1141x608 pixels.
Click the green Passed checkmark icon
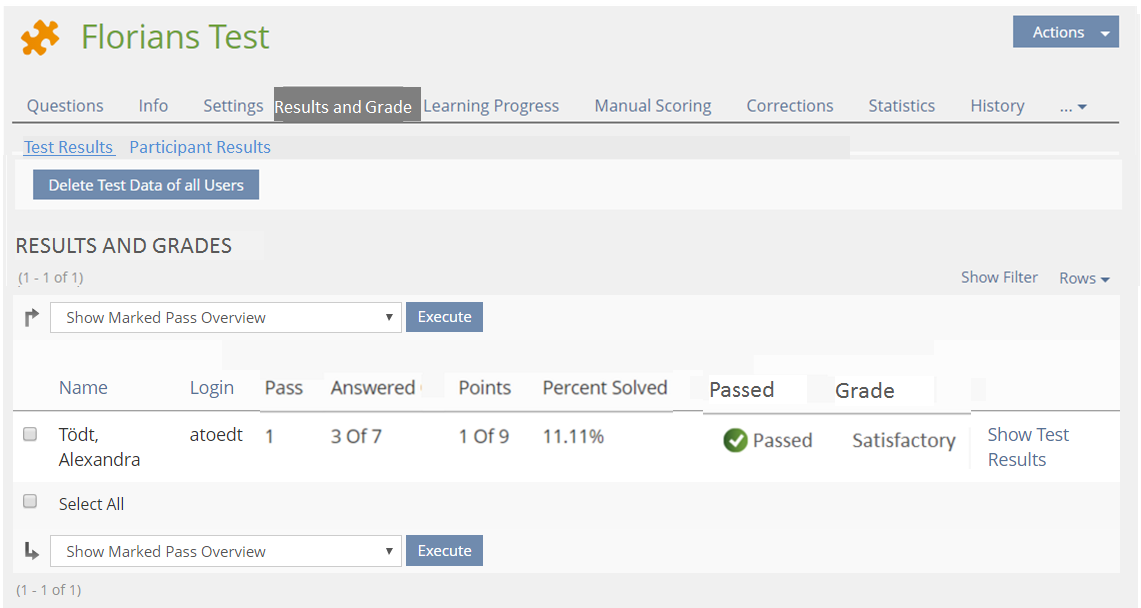[735, 441]
